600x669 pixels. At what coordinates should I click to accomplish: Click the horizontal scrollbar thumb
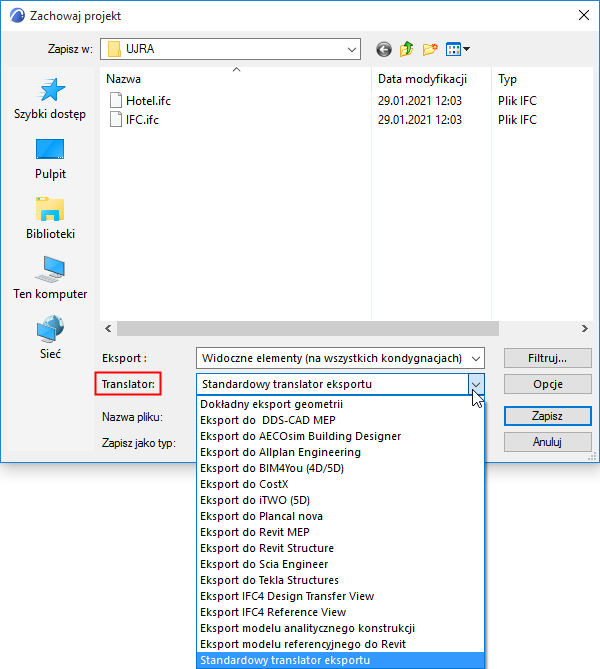point(308,329)
